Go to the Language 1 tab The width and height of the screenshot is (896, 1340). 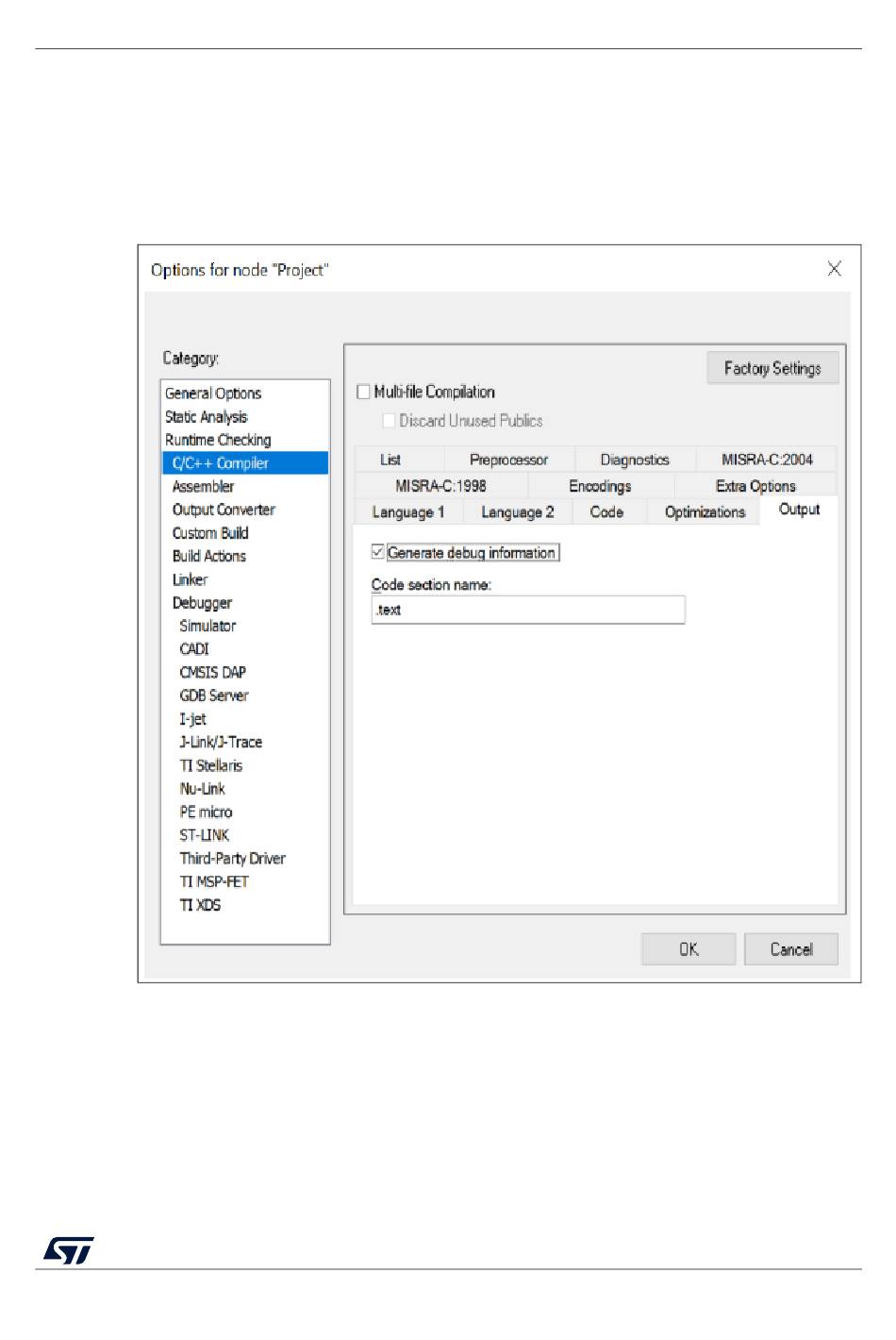click(407, 511)
